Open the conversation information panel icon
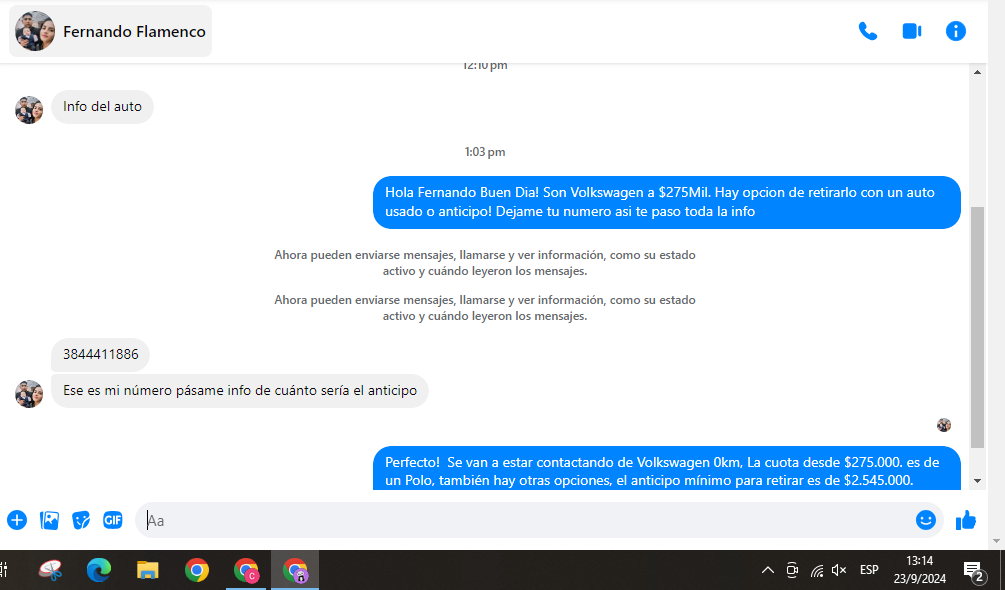Image resolution: width=1005 pixels, height=590 pixels. click(x=956, y=31)
